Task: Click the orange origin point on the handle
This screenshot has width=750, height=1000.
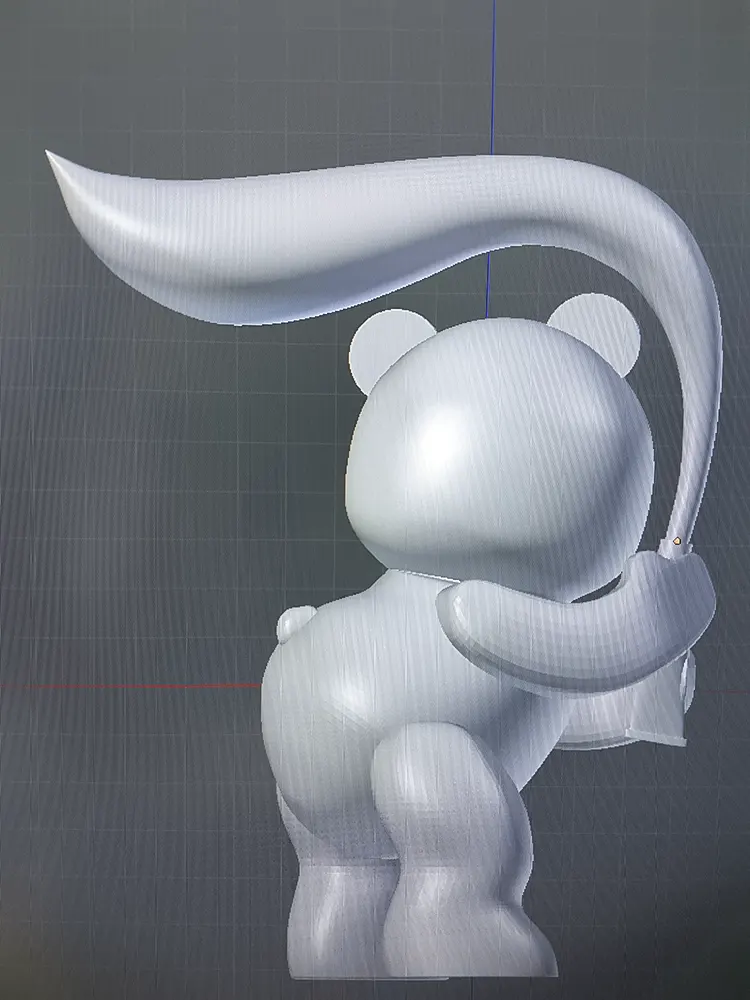Action: click(x=677, y=541)
